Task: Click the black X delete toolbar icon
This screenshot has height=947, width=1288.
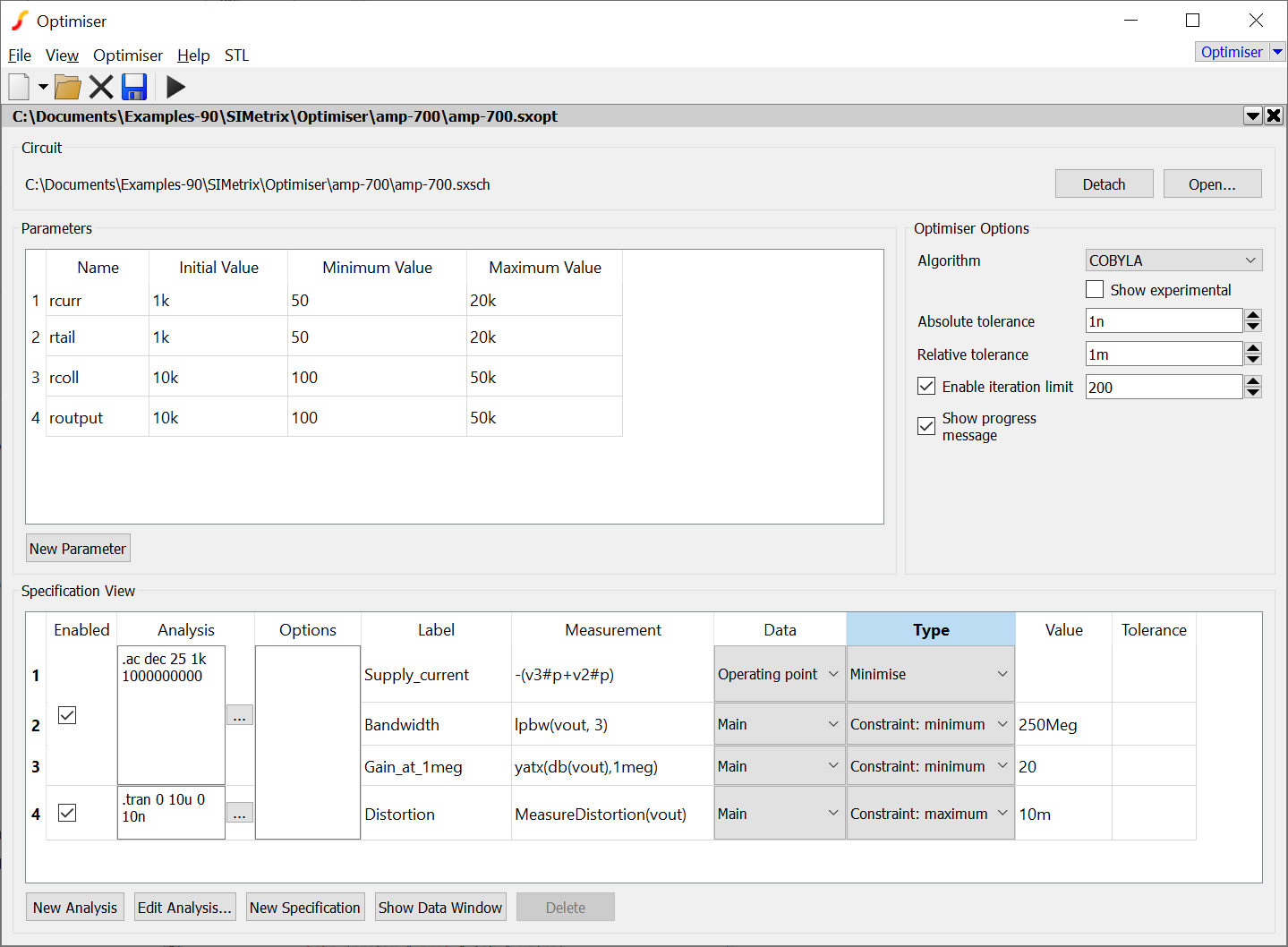Action: pos(101,87)
